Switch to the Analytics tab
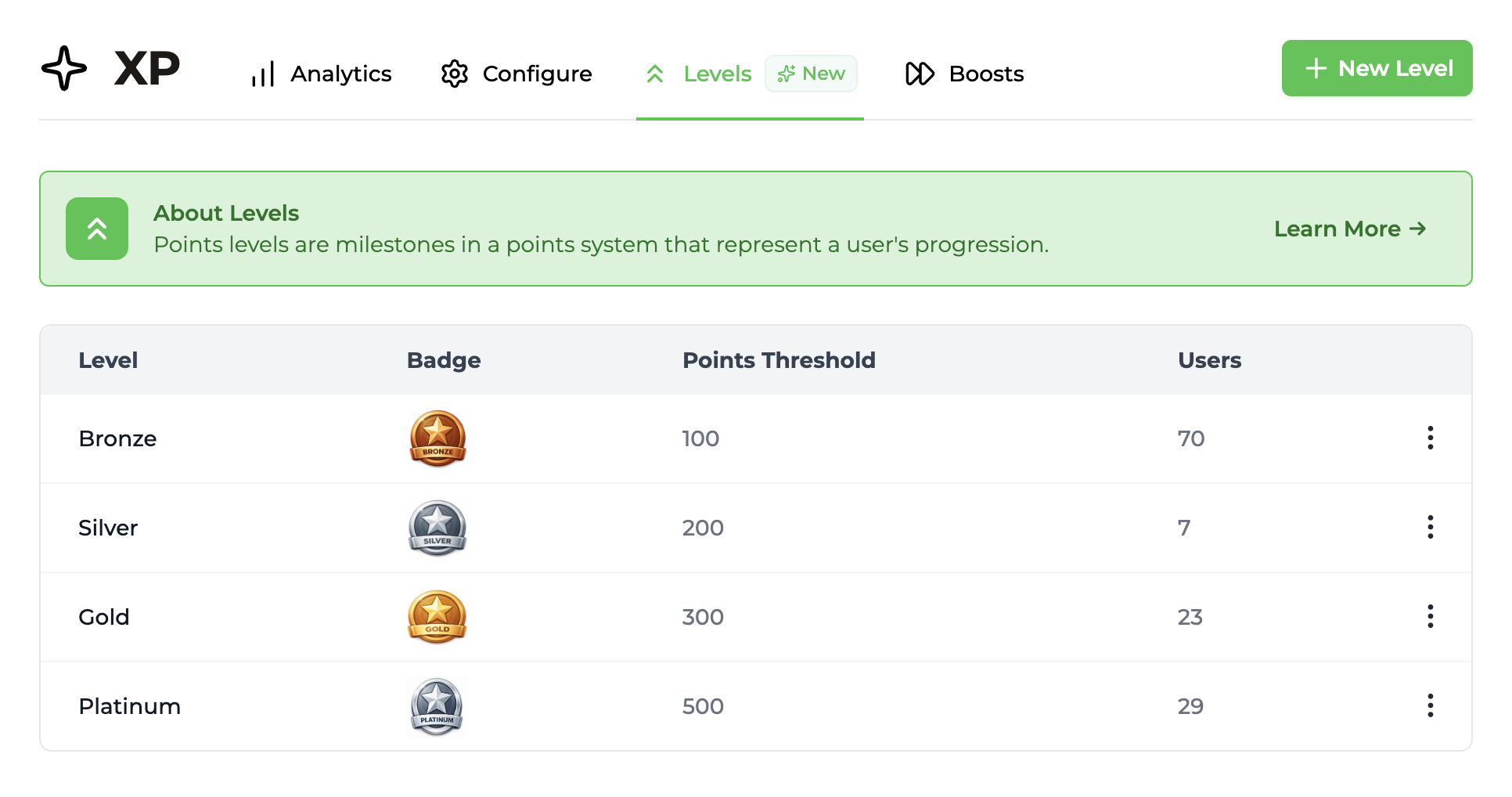This screenshot has width=1512, height=797. coord(340,73)
